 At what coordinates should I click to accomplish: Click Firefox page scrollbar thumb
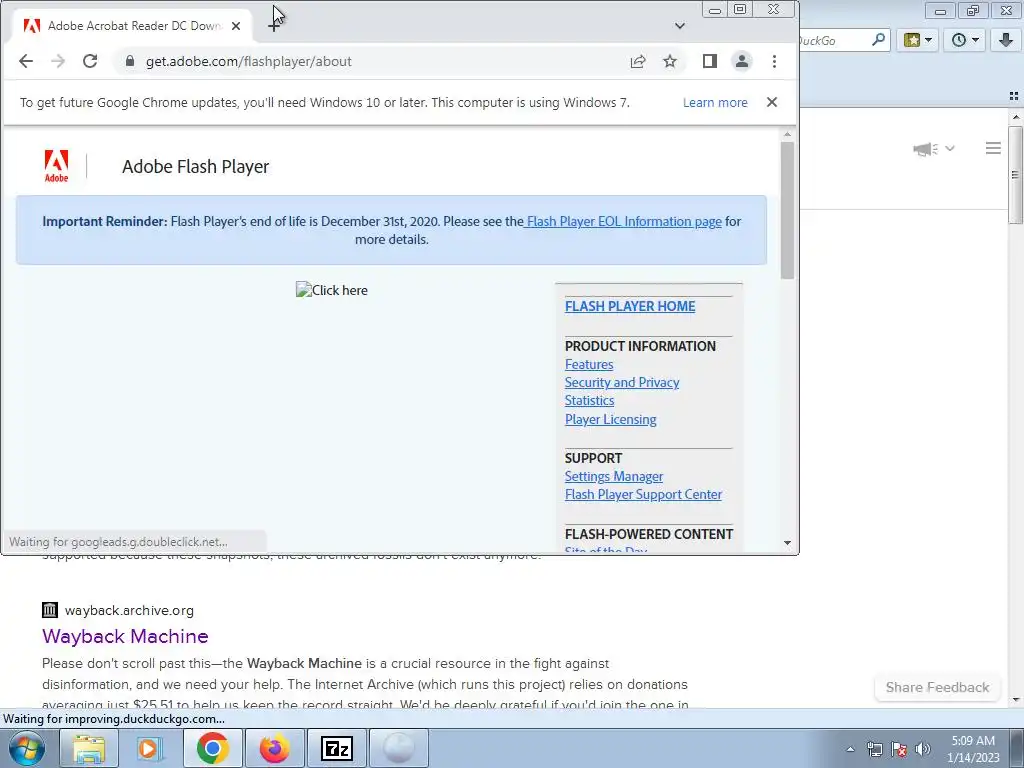[x=1016, y=175]
